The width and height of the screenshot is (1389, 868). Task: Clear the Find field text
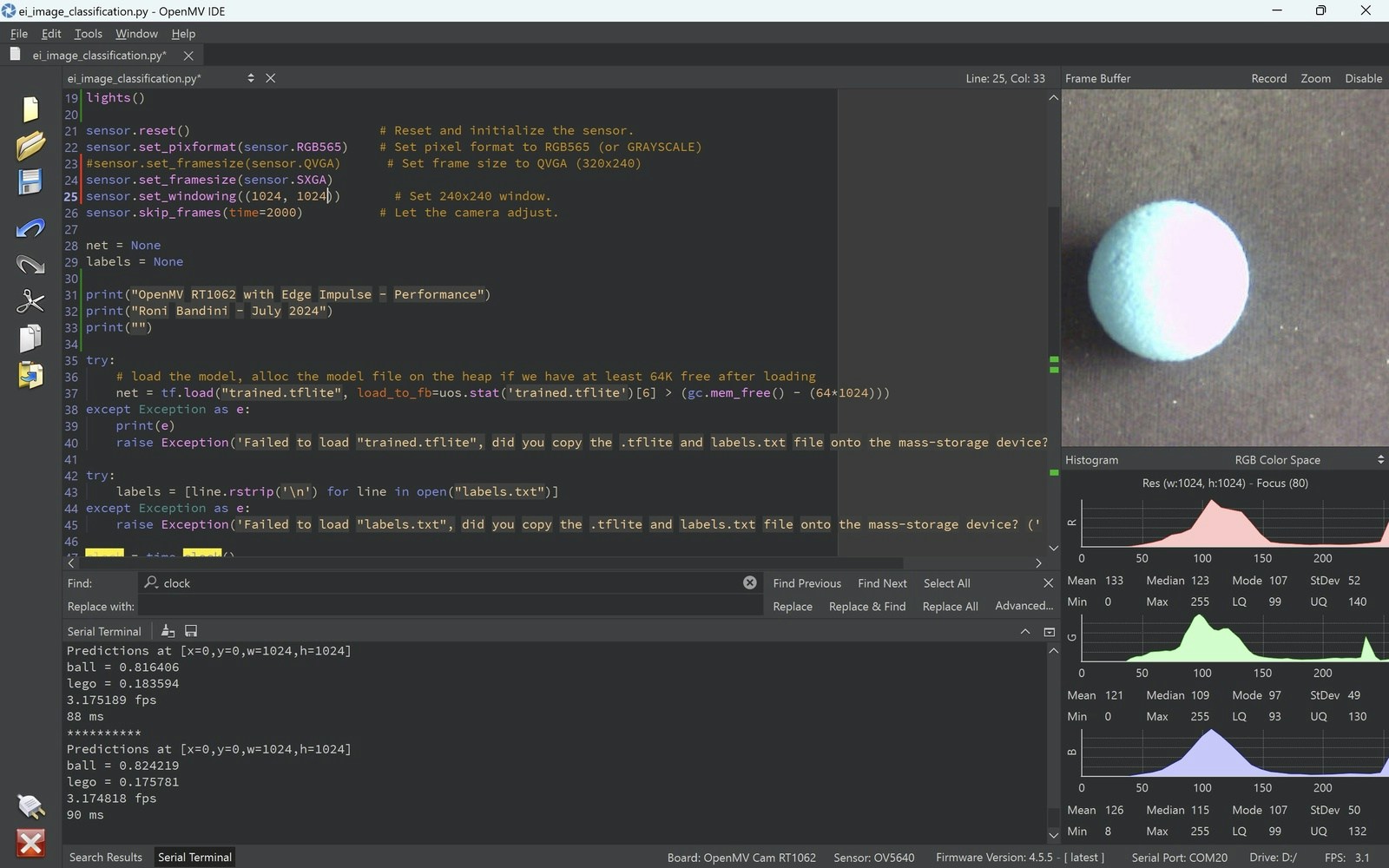tap(750, 582)
